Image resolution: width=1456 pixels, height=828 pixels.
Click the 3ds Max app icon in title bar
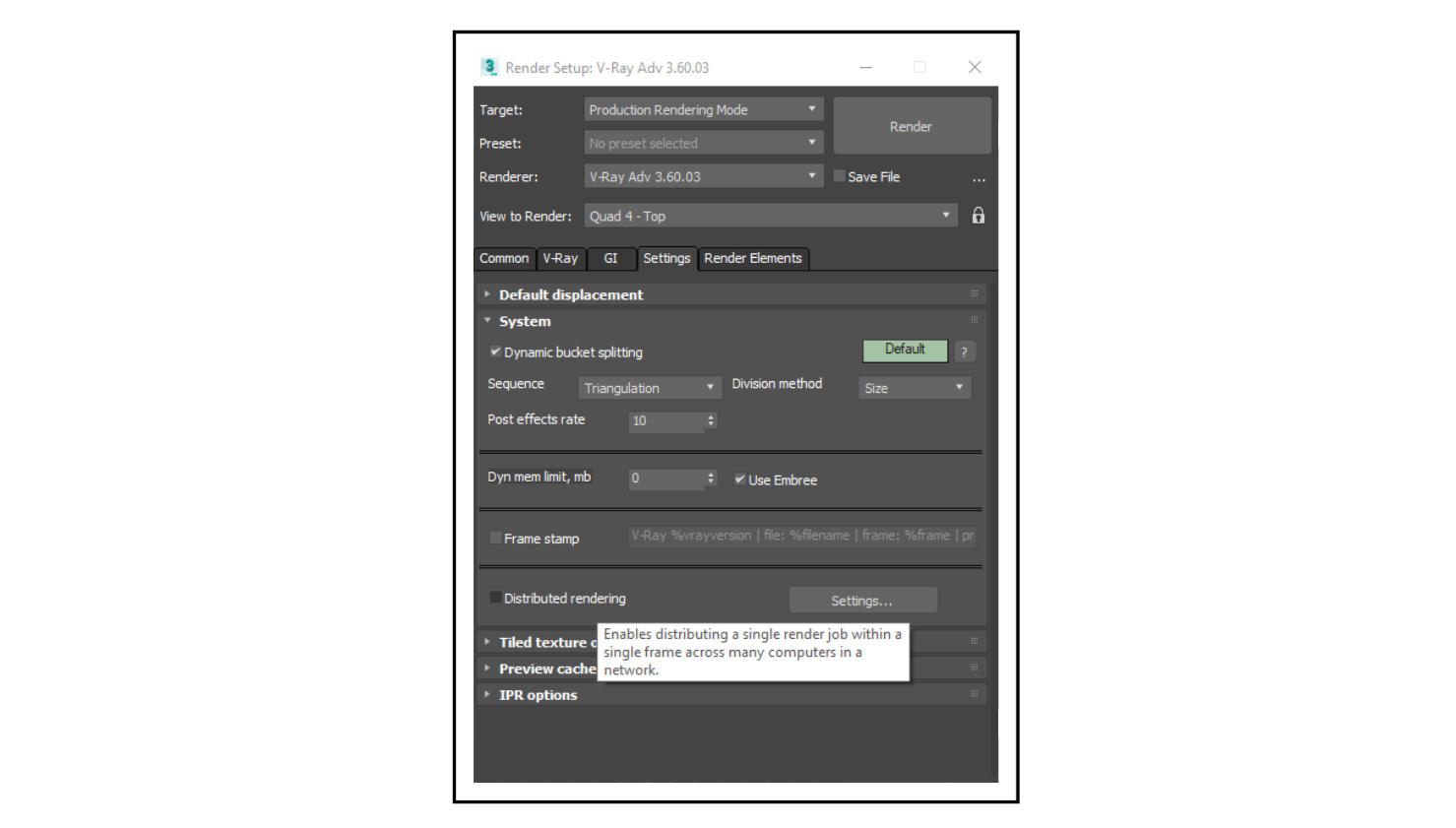(x=489, y=67)
